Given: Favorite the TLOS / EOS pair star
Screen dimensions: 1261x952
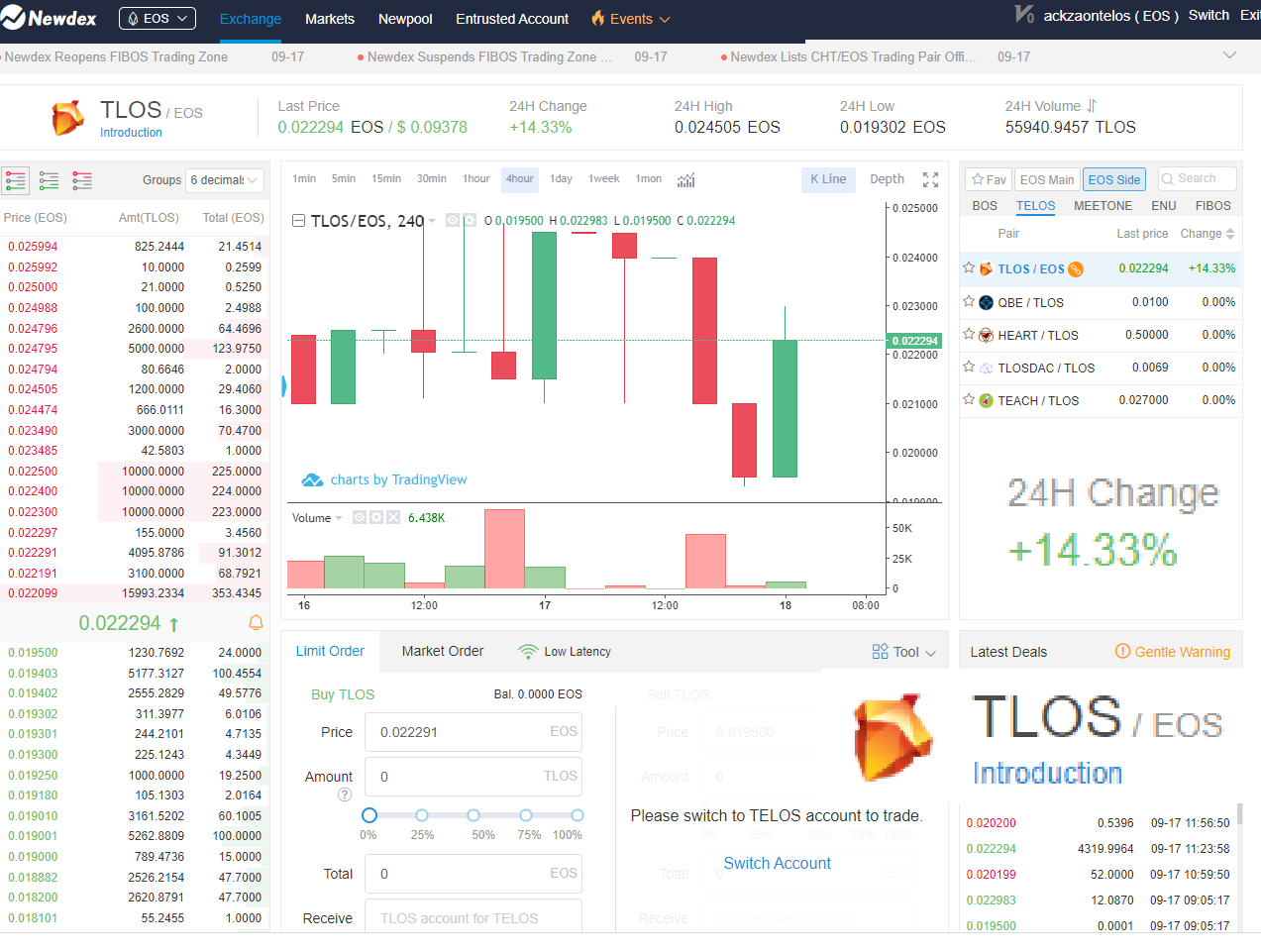Looking at the screenshot, I should pyautogui.click(x=969, y=267).
